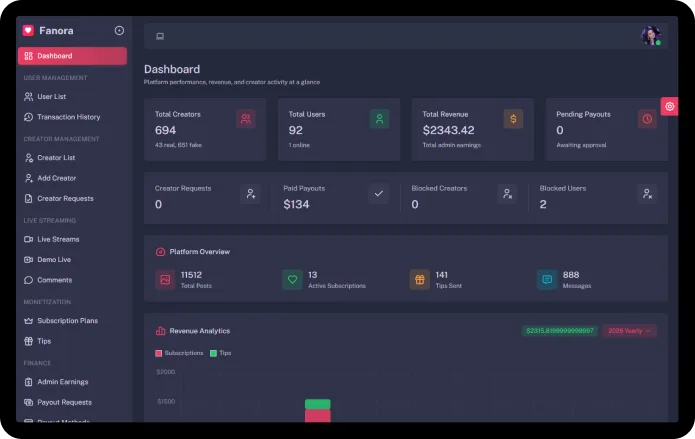The height and width of the screenshot is (439, 695).
Task: Collapse the sidebar using the circle toggle
Action: [119, 30]
